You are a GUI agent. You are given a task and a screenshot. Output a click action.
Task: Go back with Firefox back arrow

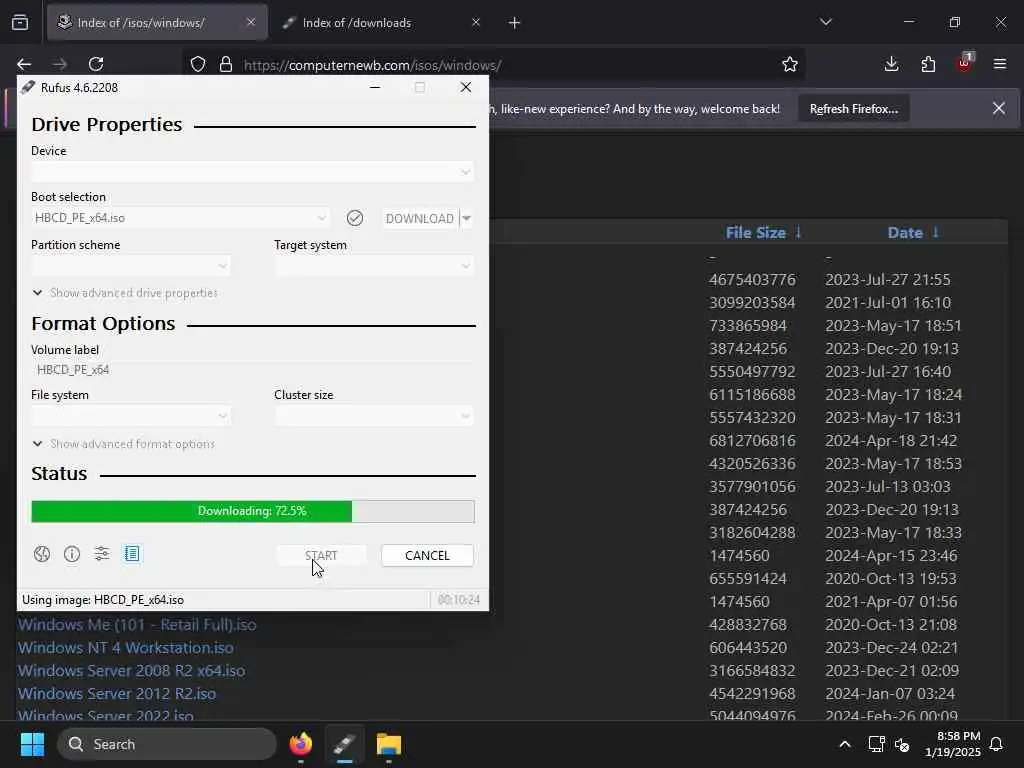(x=24, y=64)
